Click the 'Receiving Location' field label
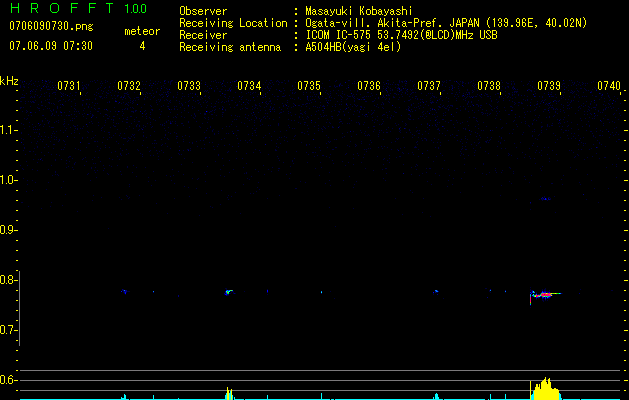The width and height of the screenshot is (629, 400). click(x=233, y=23)
